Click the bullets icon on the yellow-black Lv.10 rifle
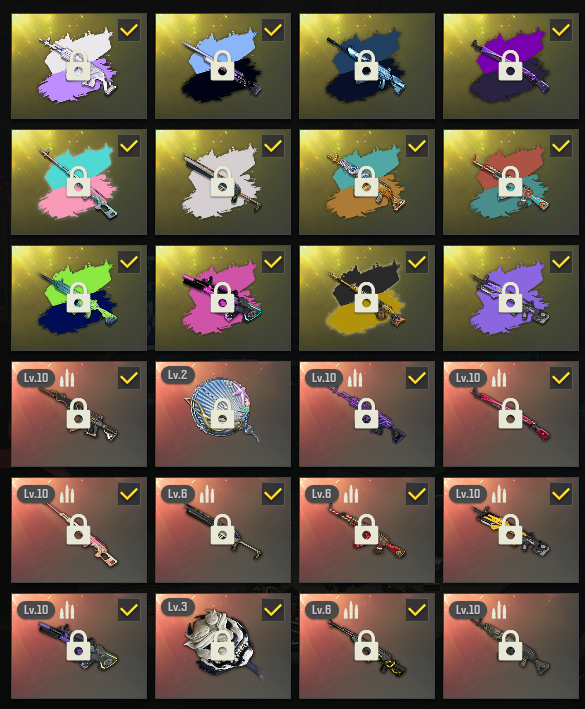The height and width of the screenshot is (709, 585). (x=499, y=494)
